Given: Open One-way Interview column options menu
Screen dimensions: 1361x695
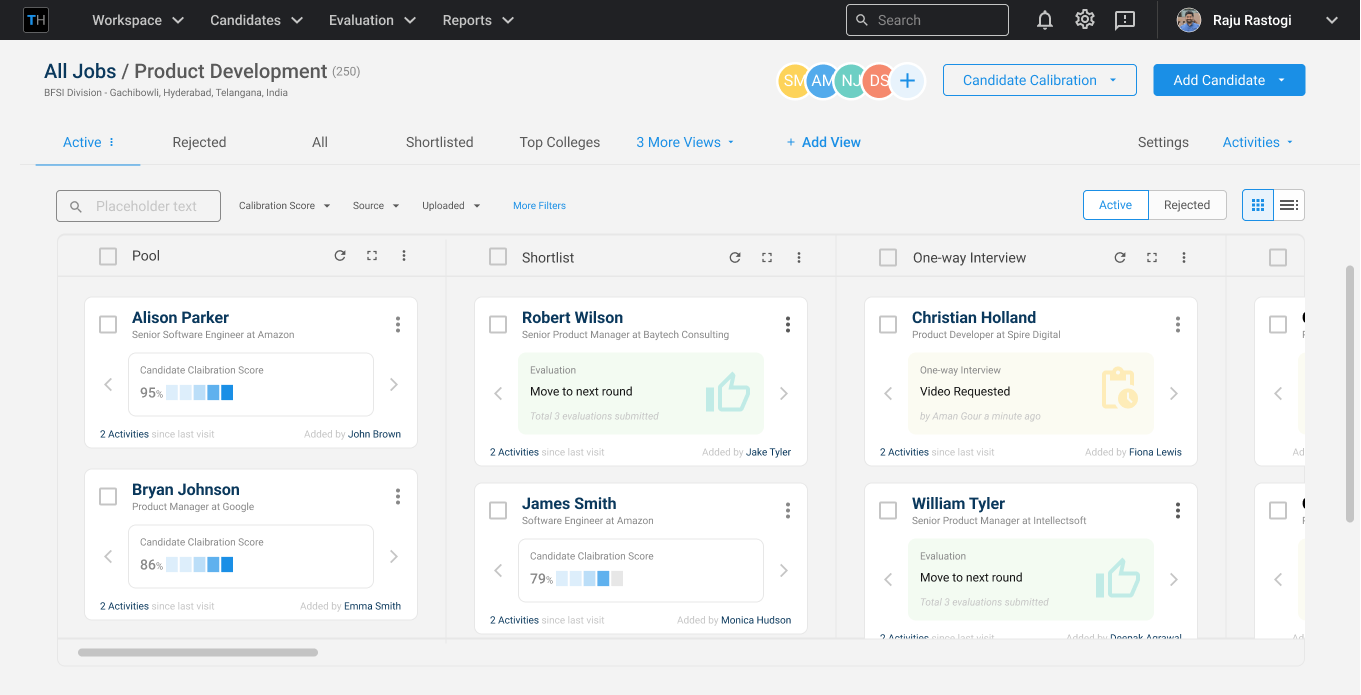Looking at the screenshot, I should coord(1184,258).
